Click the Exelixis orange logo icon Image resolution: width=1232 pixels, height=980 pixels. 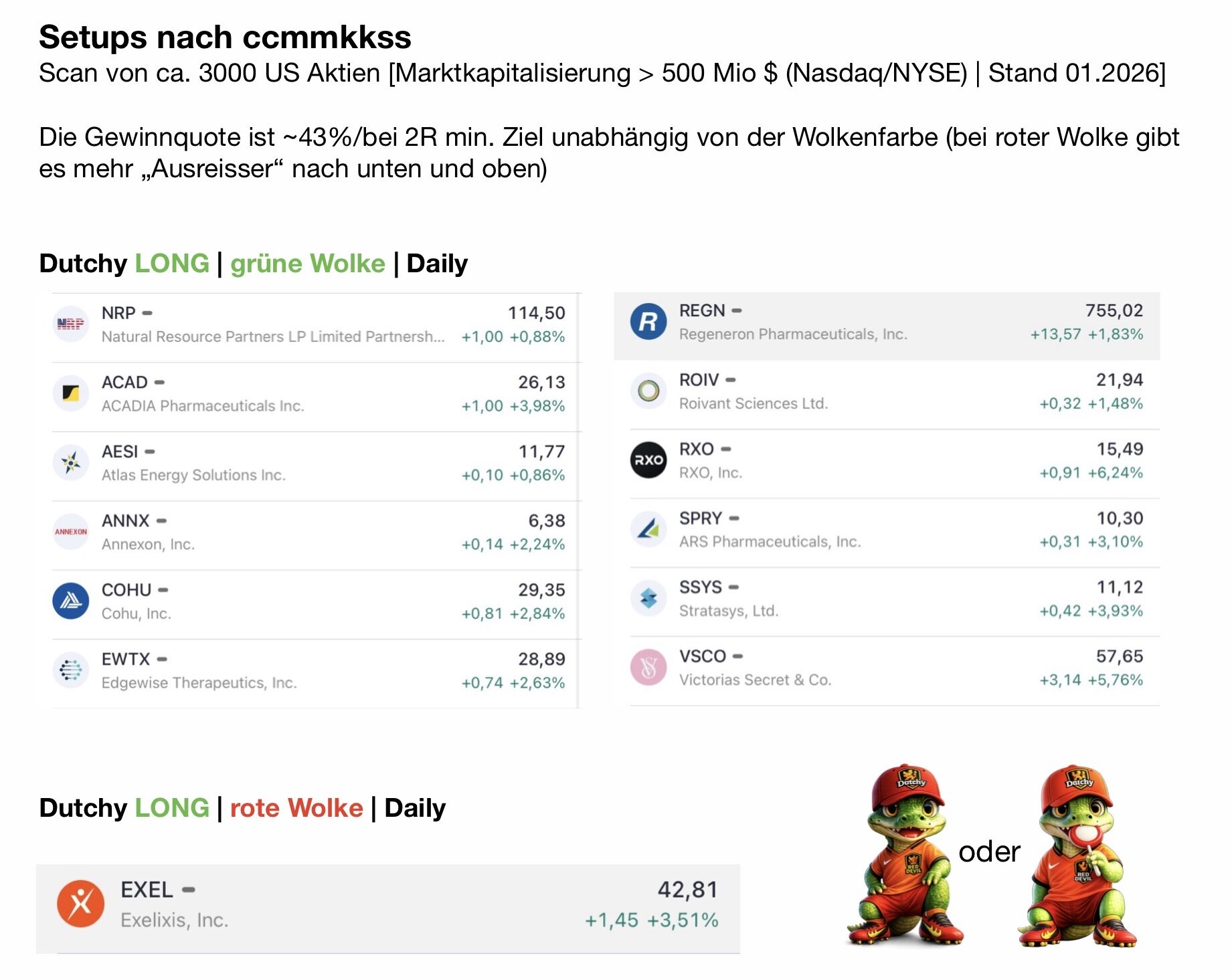point(80,904)
